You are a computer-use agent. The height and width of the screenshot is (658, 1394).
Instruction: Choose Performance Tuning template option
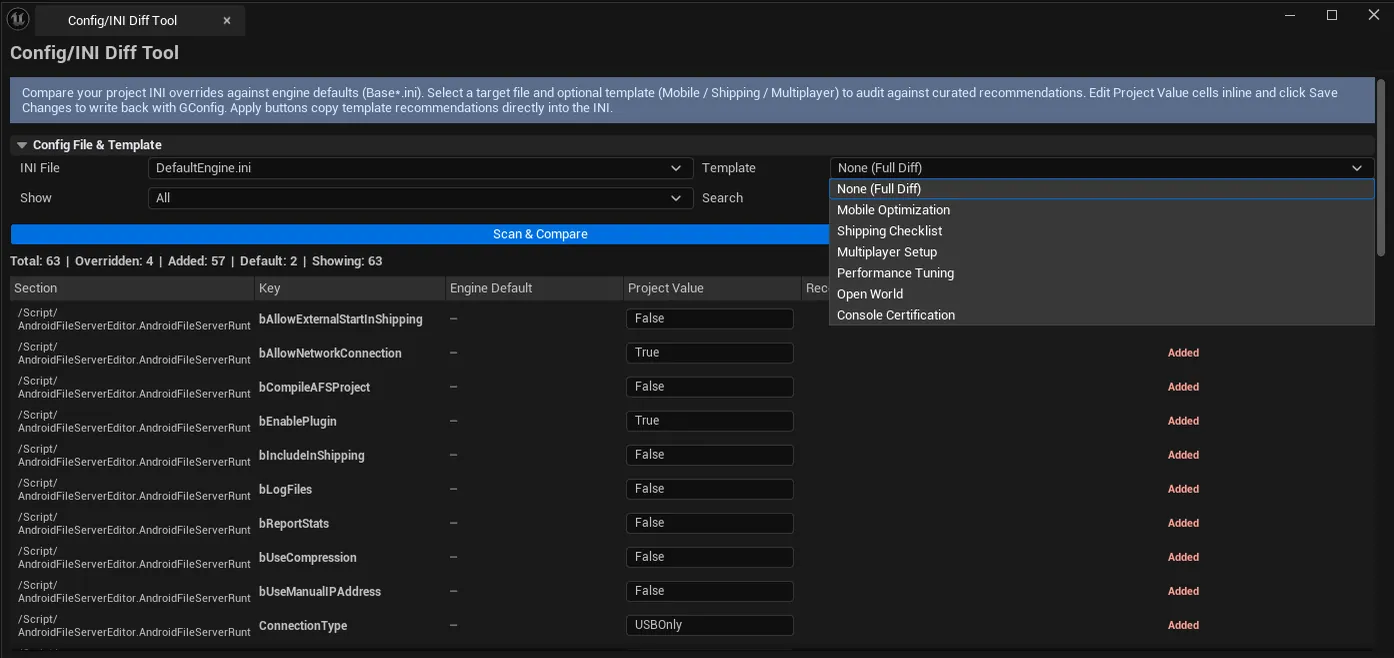click(x=1102, y=273)
